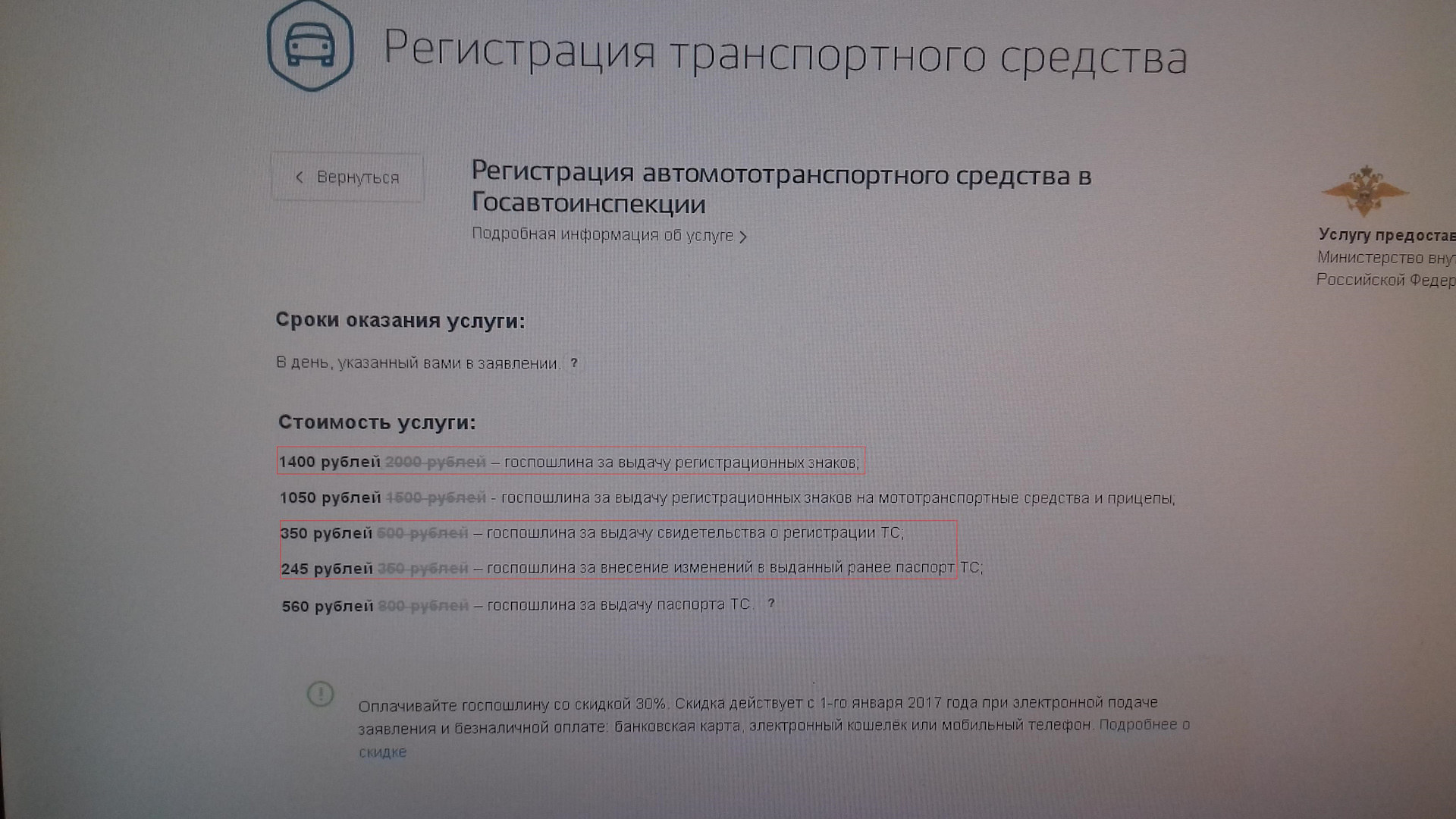1456x819 pixels.
Task: Click the Сроки оказания услуги heading
Action: tap(400, 321)
